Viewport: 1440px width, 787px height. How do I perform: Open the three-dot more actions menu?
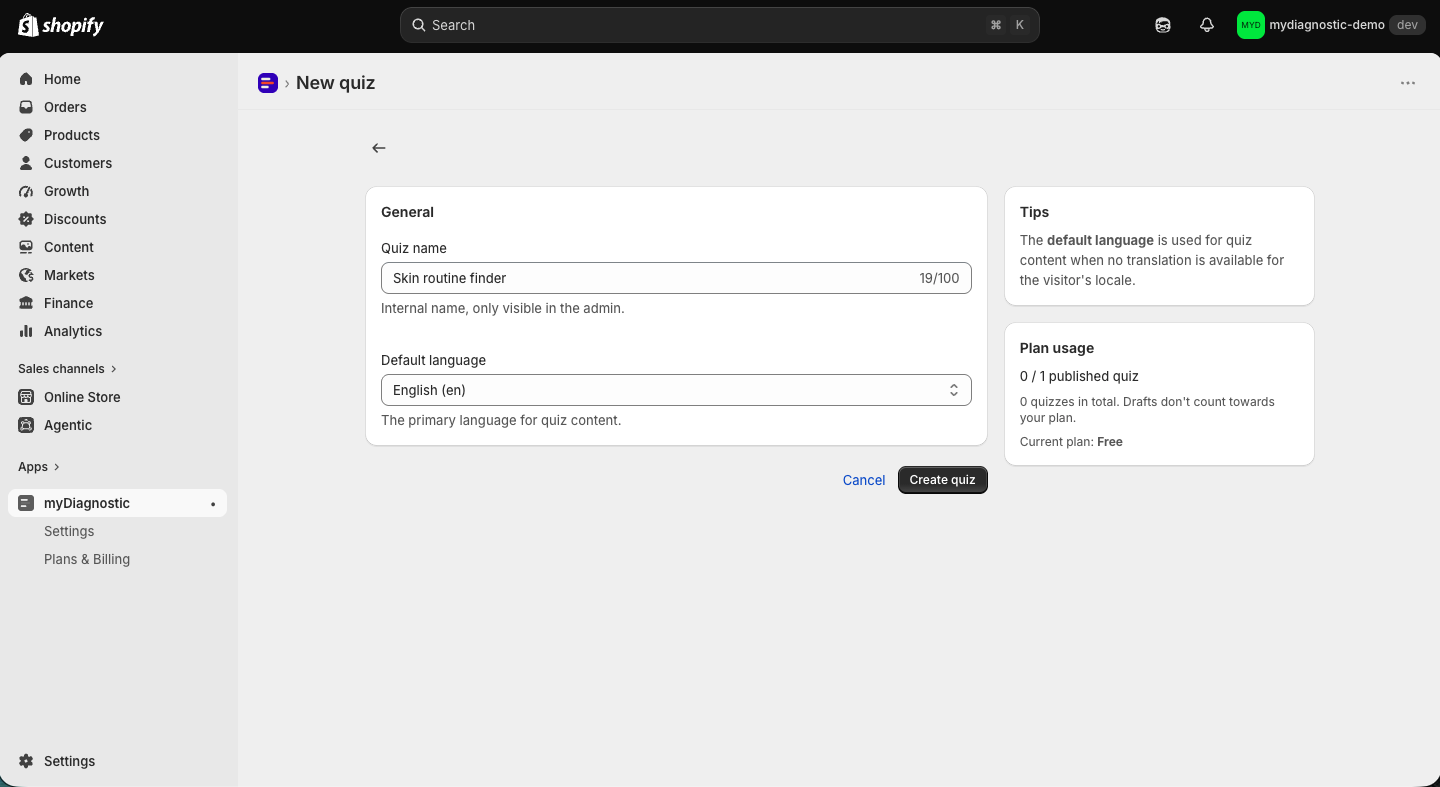tap(1408, 83)
